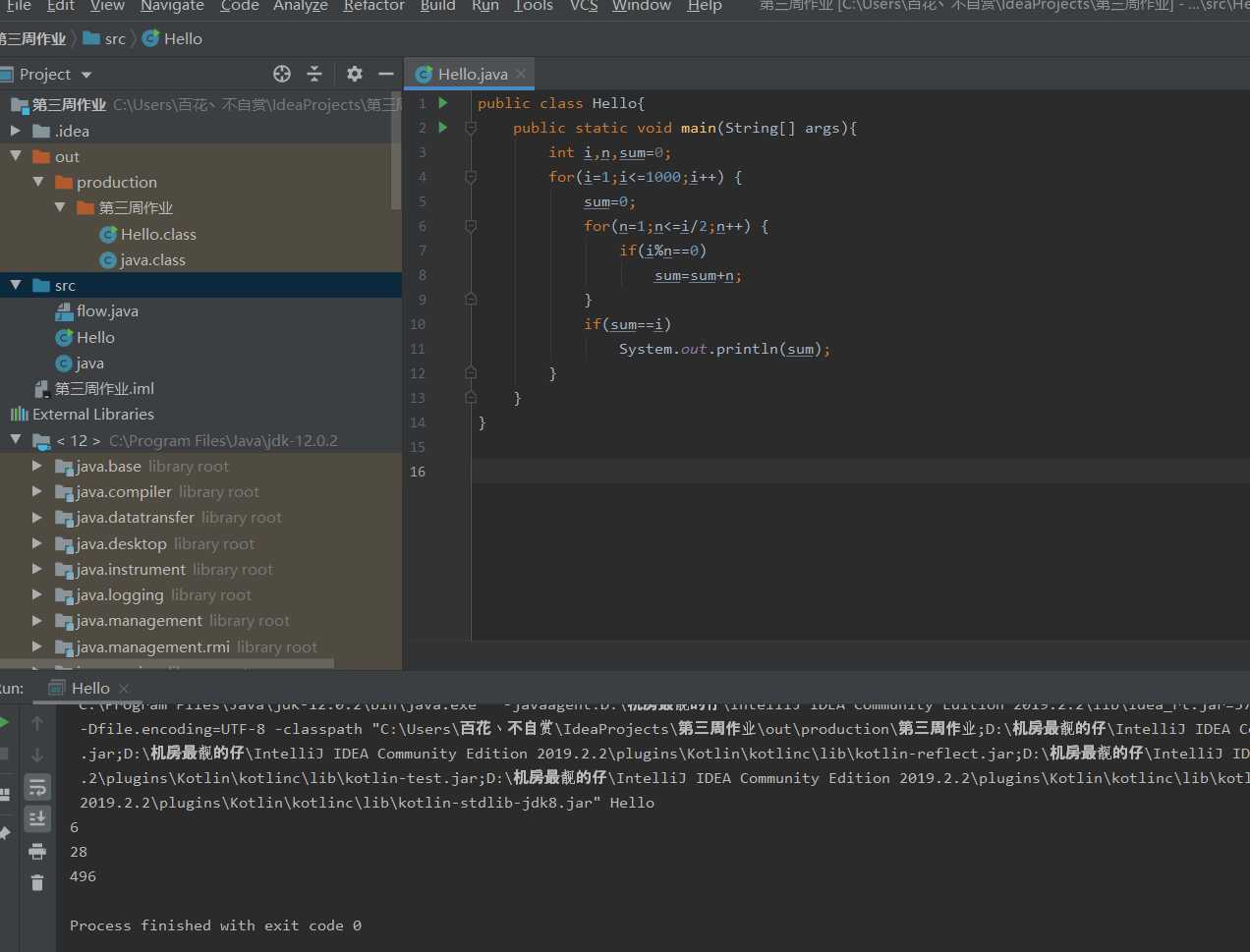Open the Navigate menu
The width and height of the screenshot is (1250, 952).
click(172, 6)
